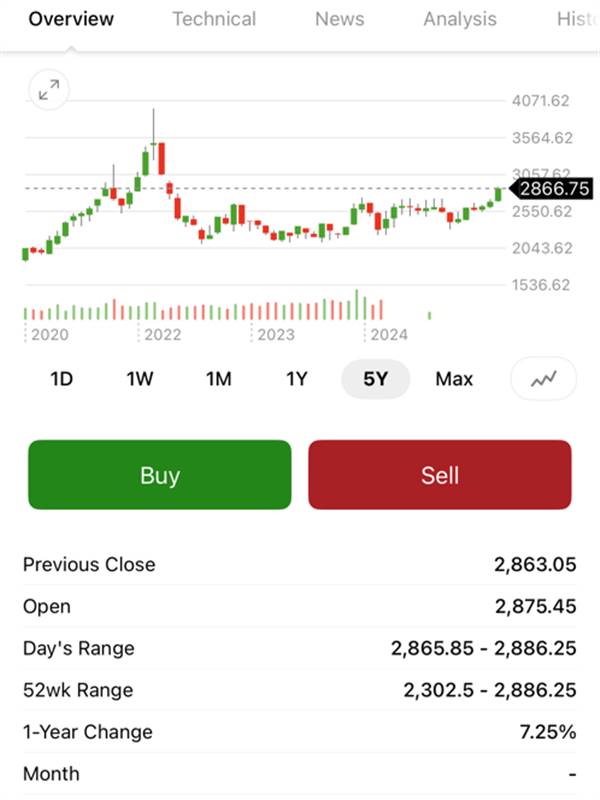Screen dimensions: 600x800
Task: Switch to the Technical tab
Action: 214,19
